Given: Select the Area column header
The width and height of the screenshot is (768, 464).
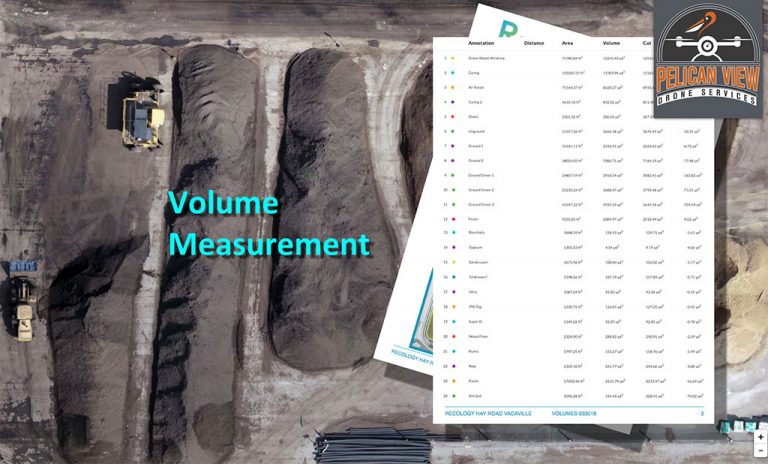Looking at the screenshot, I should pyautogui.click(x=567, y=43).
